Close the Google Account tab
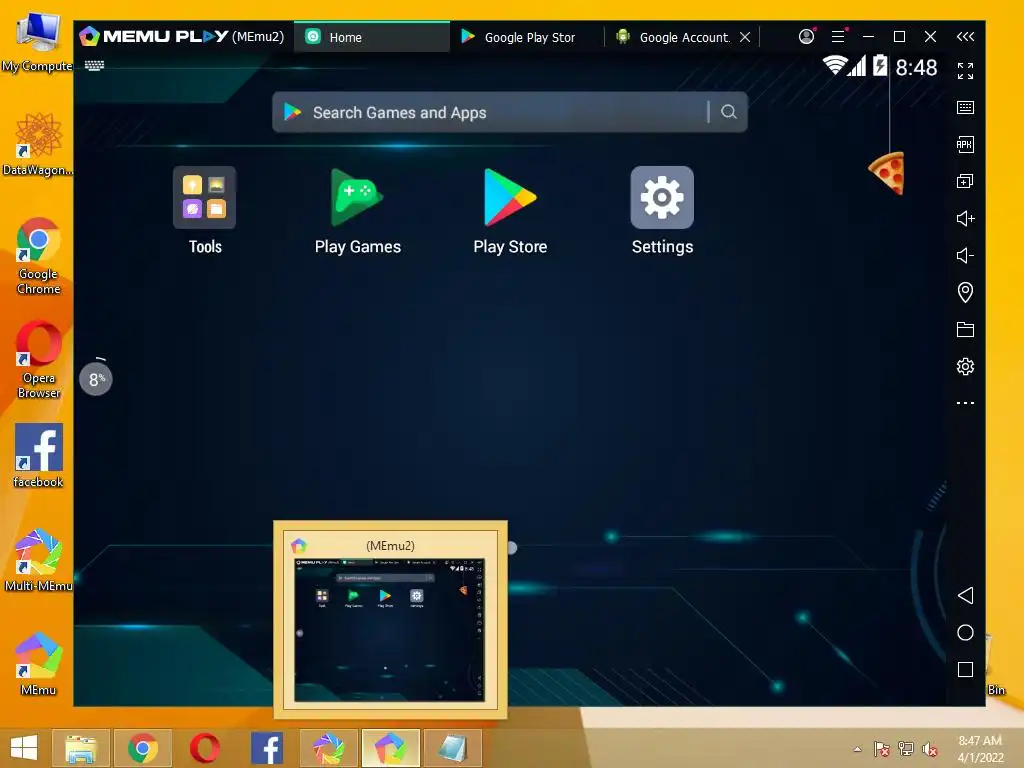Screen dimensions: 1024x768 click(x=745, y=37)
